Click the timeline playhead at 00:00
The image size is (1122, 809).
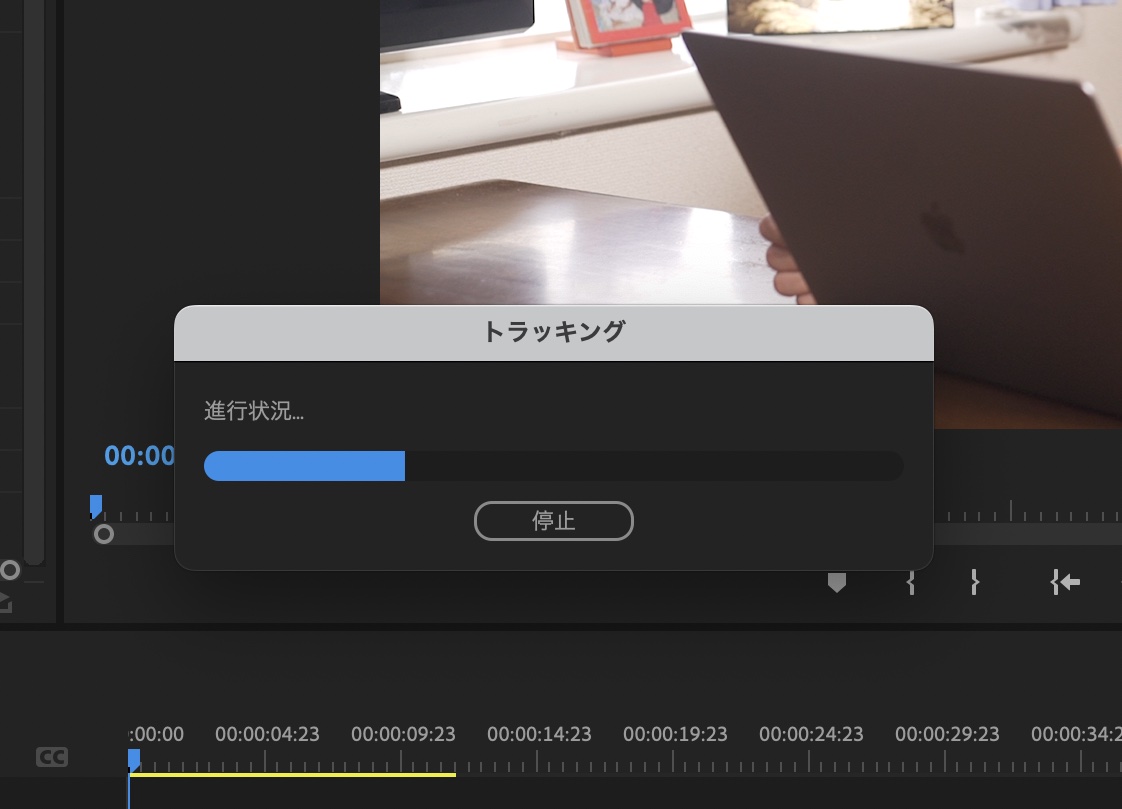134,760
